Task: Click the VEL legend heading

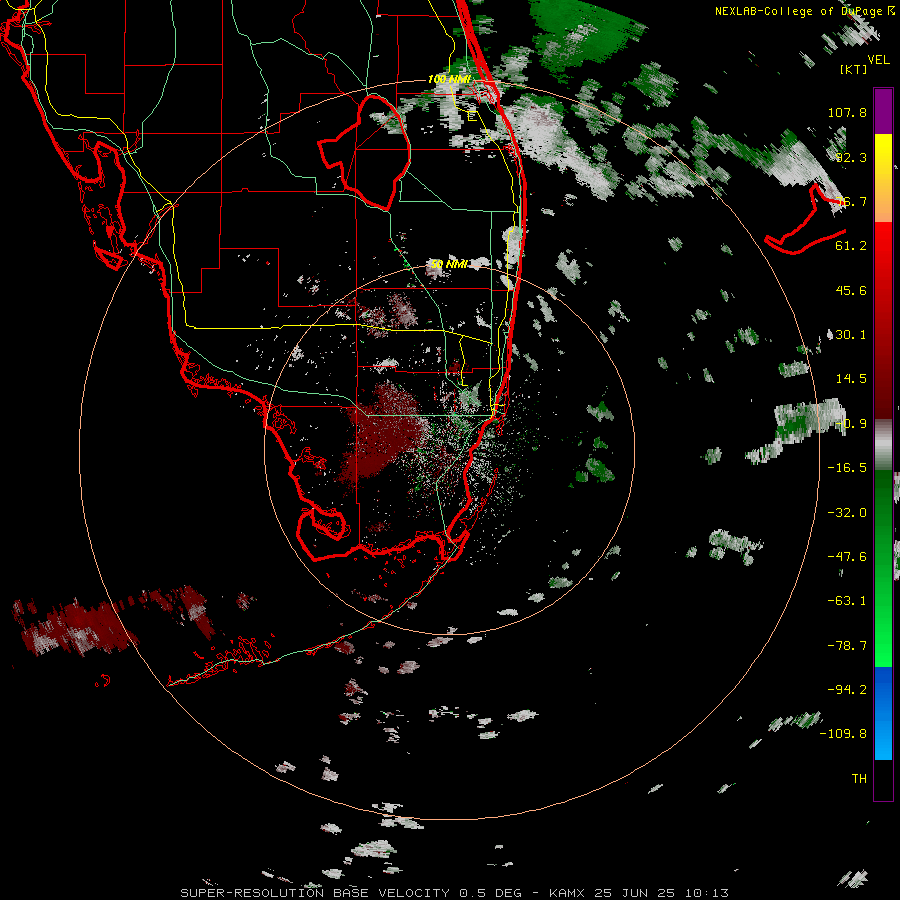Action: pyautogui.click(x=878, y=59)
